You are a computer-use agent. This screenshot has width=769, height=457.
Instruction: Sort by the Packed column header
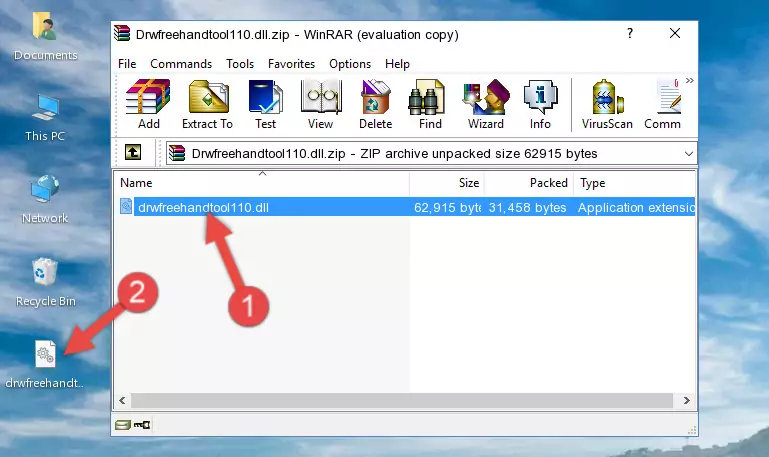coord(529,183)
